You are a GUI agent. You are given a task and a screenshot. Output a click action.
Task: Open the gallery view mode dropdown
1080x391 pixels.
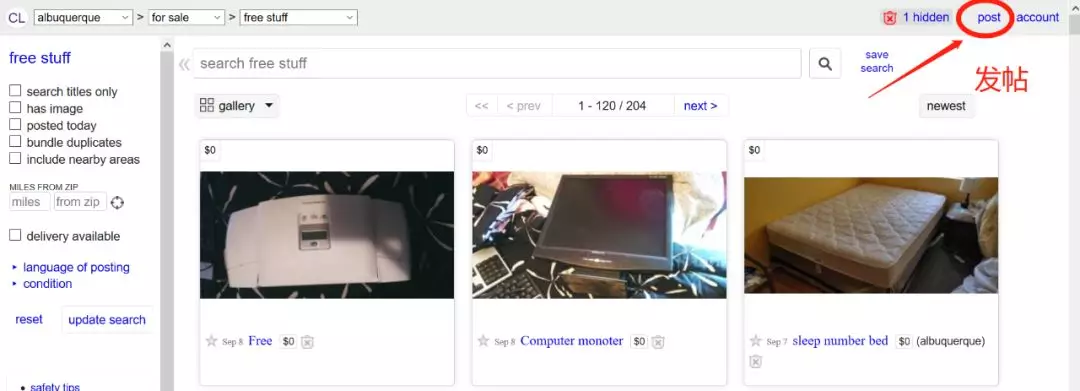tap(237, 106)
